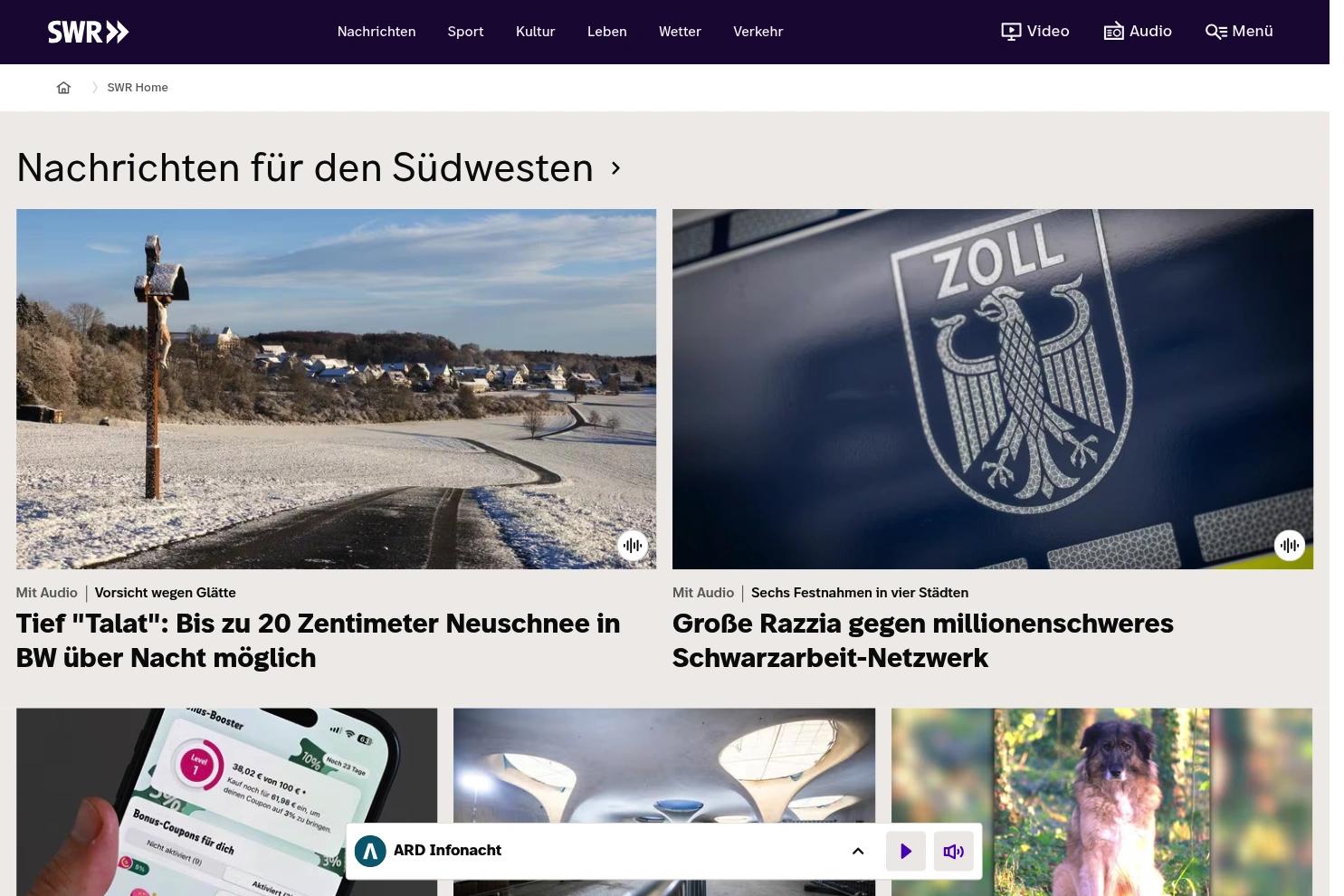Open the Große Razzia Schwarzarbeit-Netzwerk headline

(922, 641)
